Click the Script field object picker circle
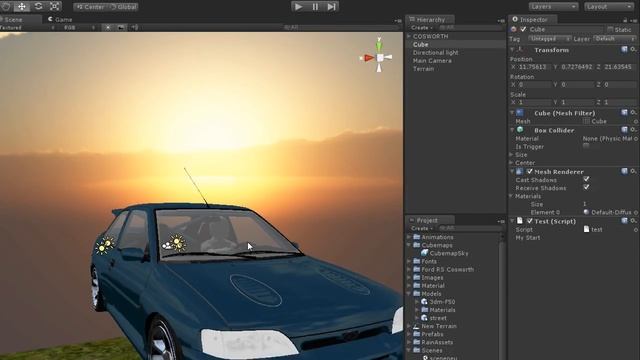The image size is (640, 360). [x=636, y=230]
